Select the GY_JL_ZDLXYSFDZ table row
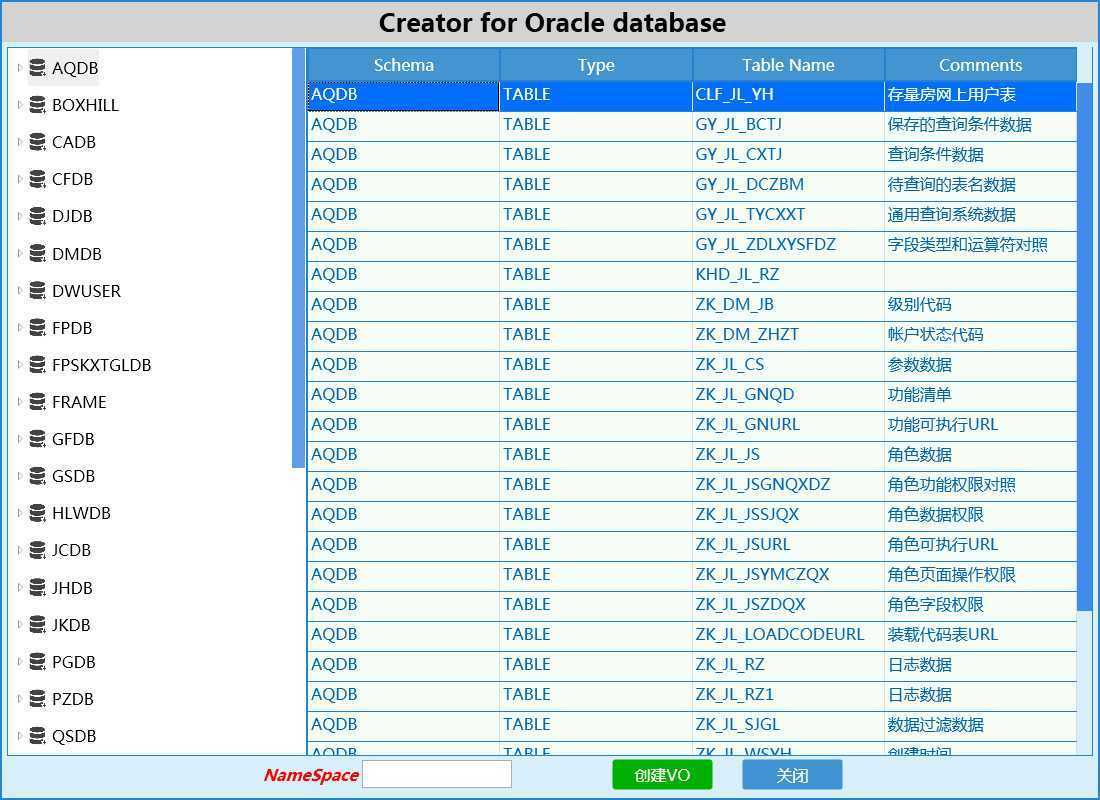This screenshot has height=800, width=1100. tap(692, 245)
